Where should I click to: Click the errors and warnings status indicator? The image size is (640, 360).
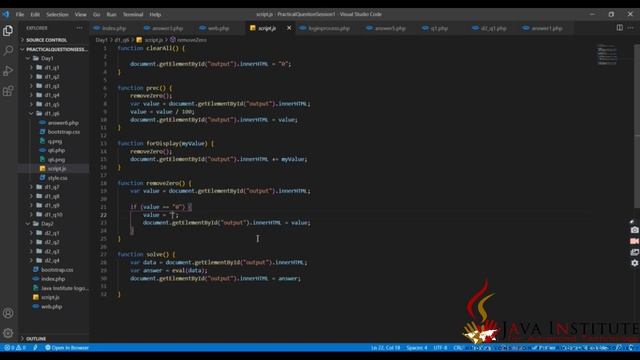(15, 348)
